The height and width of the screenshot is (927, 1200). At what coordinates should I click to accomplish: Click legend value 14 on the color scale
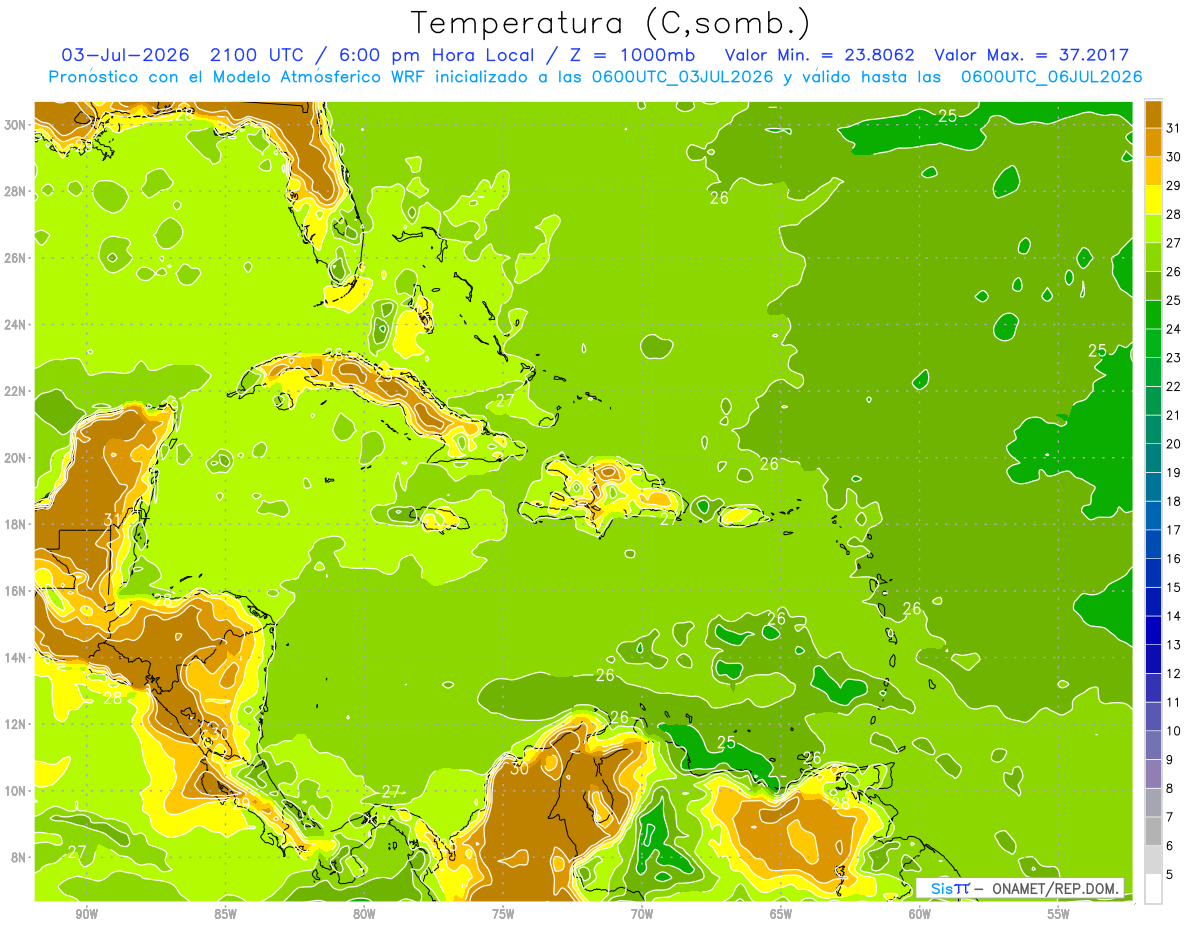pos(1173,616)
